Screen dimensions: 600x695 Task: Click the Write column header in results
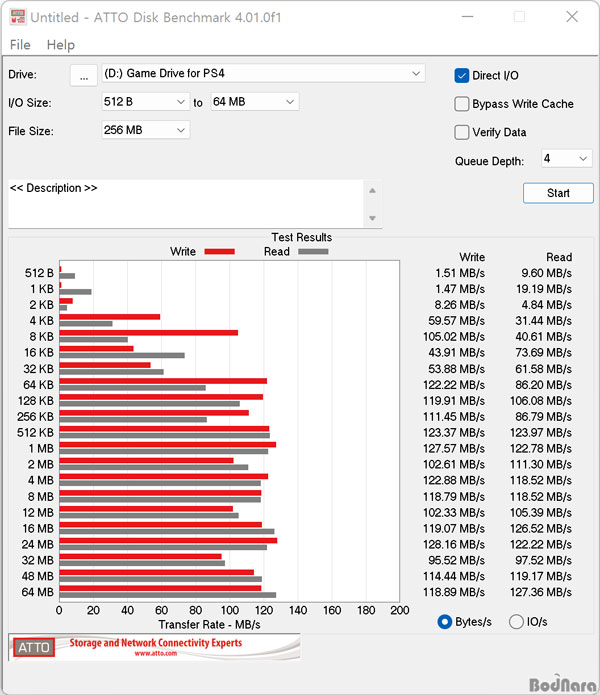pos(472,257)
